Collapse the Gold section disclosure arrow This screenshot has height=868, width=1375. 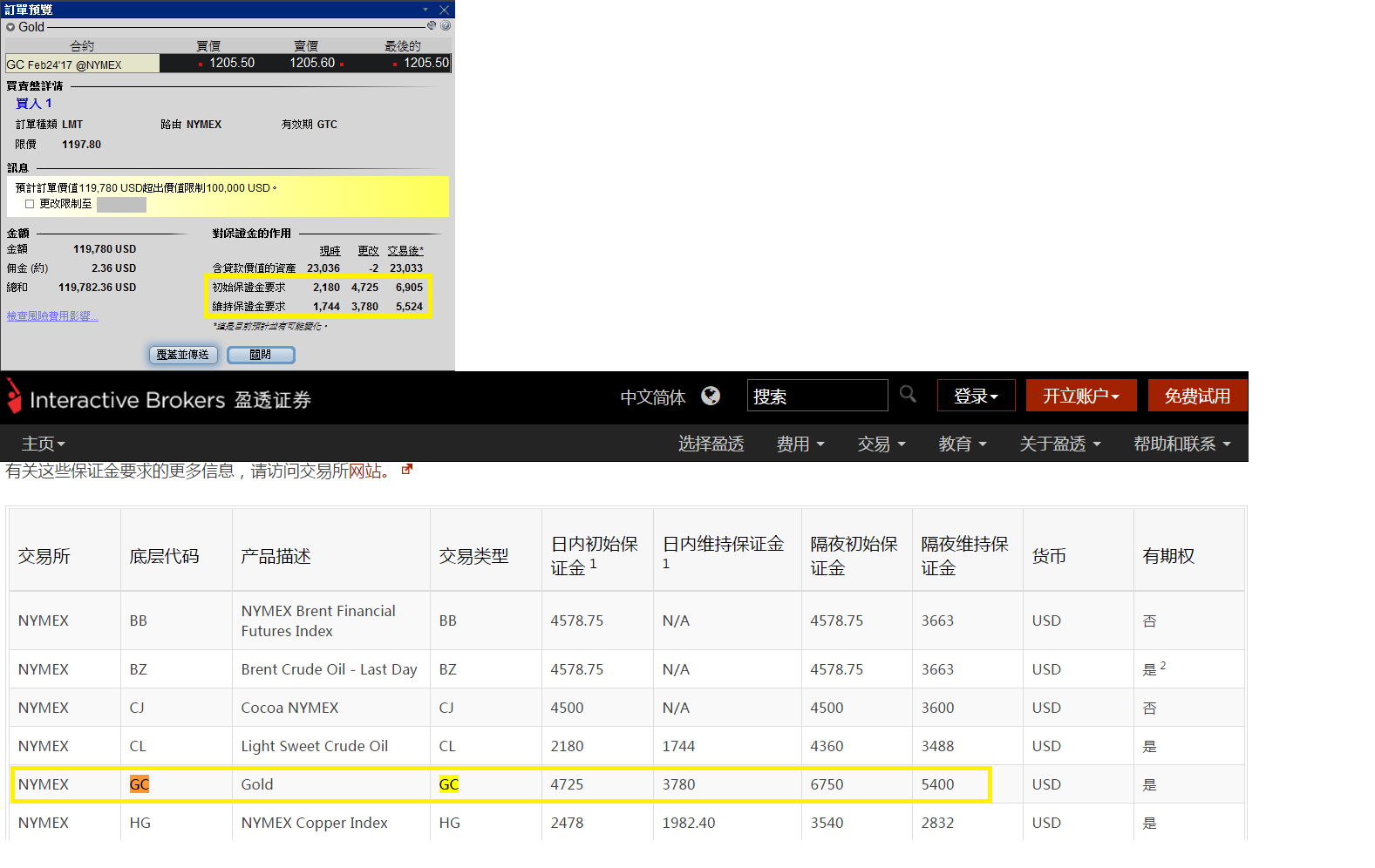point(10,27)
